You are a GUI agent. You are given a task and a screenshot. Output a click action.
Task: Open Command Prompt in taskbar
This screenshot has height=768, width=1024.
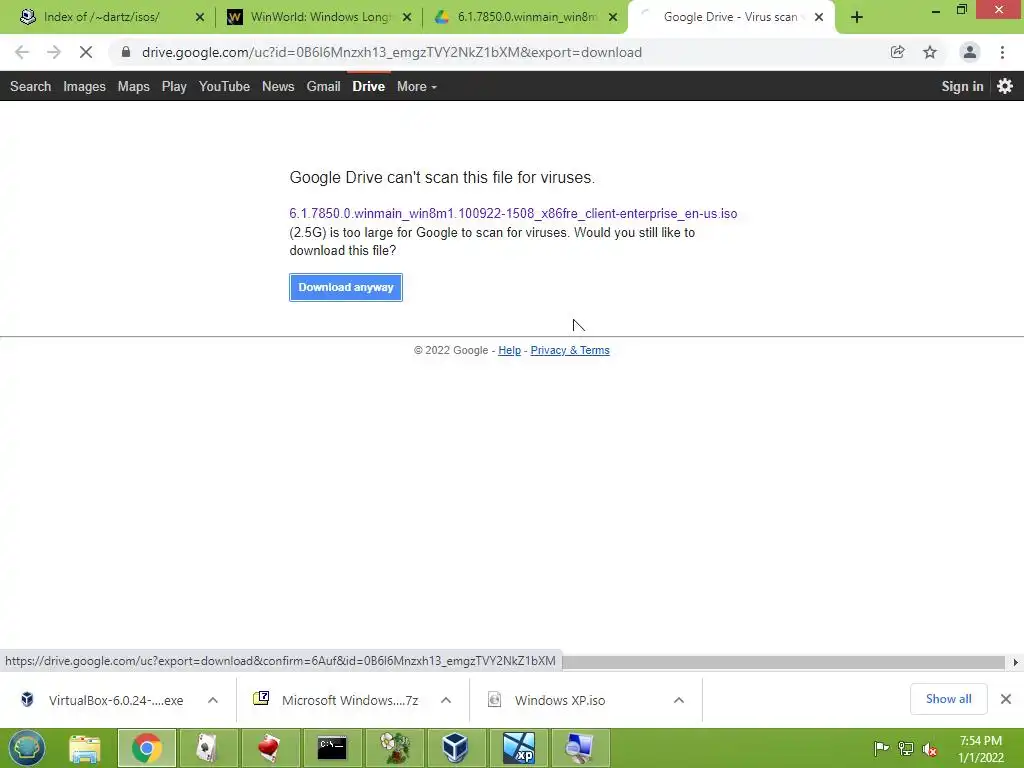332,748
